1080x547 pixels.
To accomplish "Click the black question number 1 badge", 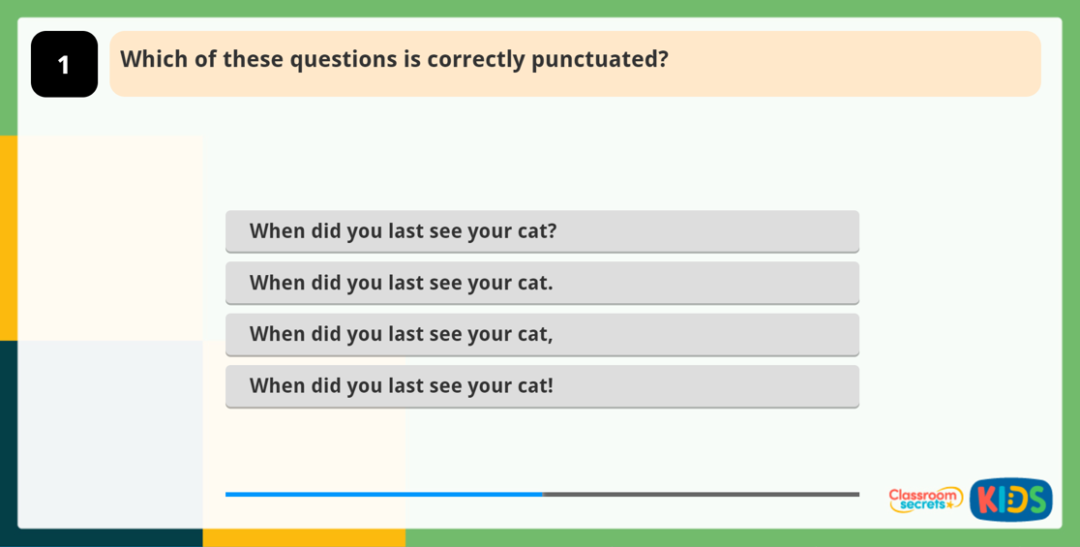I will pos(64,64).
